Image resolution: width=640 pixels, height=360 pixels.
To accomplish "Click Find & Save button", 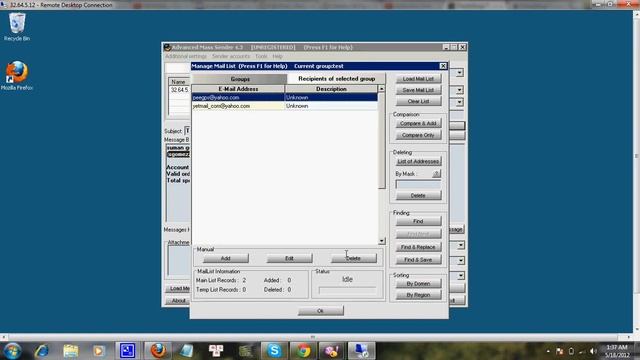I will (x=418, y=260).
